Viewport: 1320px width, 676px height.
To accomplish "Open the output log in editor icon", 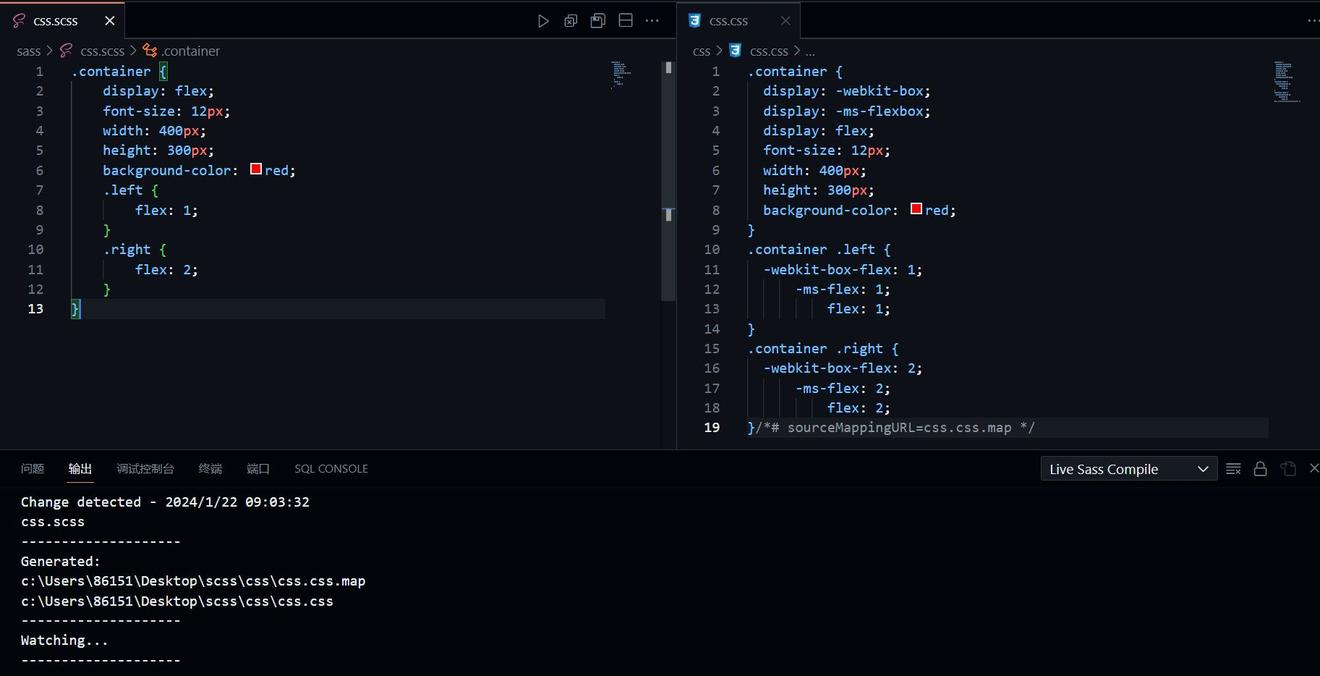I will [x=1288, y=469].
